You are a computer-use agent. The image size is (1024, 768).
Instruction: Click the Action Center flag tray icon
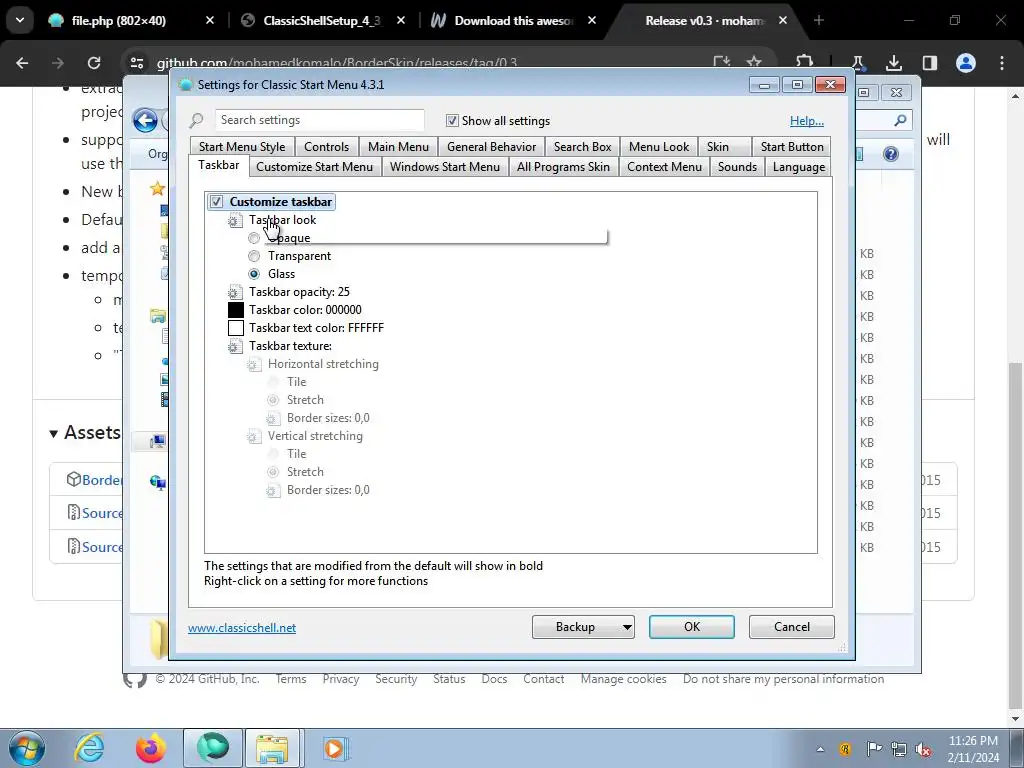pos(873,749)
